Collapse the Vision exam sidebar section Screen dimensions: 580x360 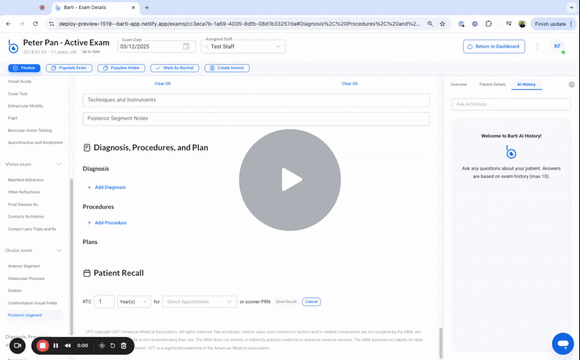pyautogui.click(x=59, y=164)
